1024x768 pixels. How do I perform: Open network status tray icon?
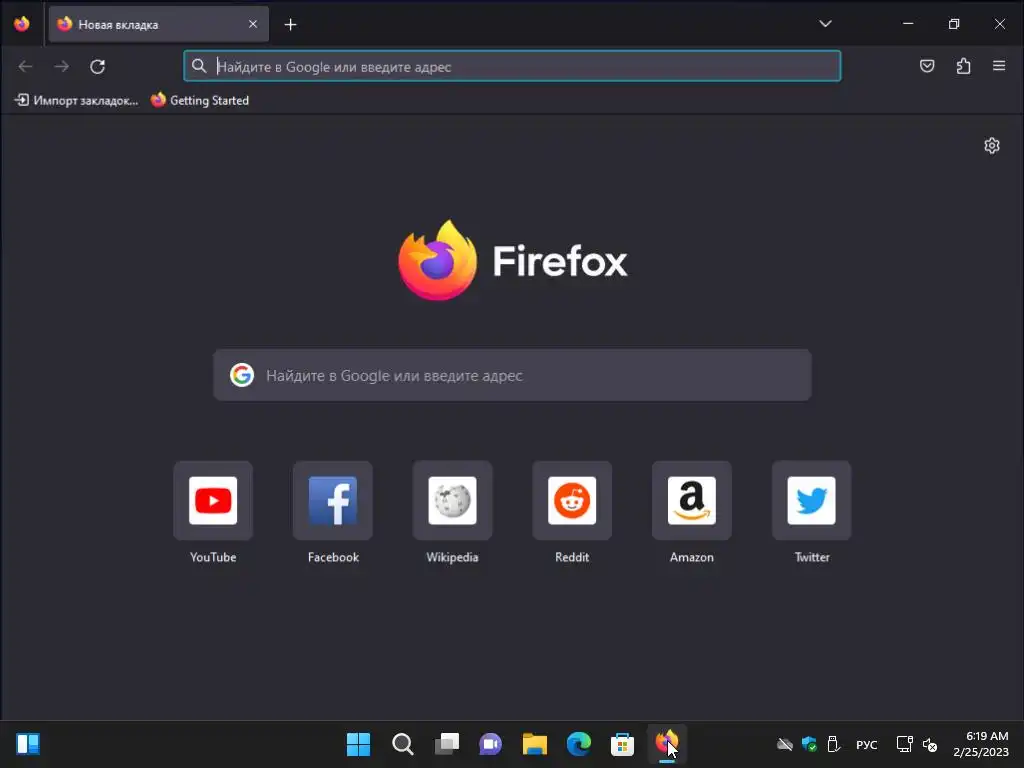(904, 744)
